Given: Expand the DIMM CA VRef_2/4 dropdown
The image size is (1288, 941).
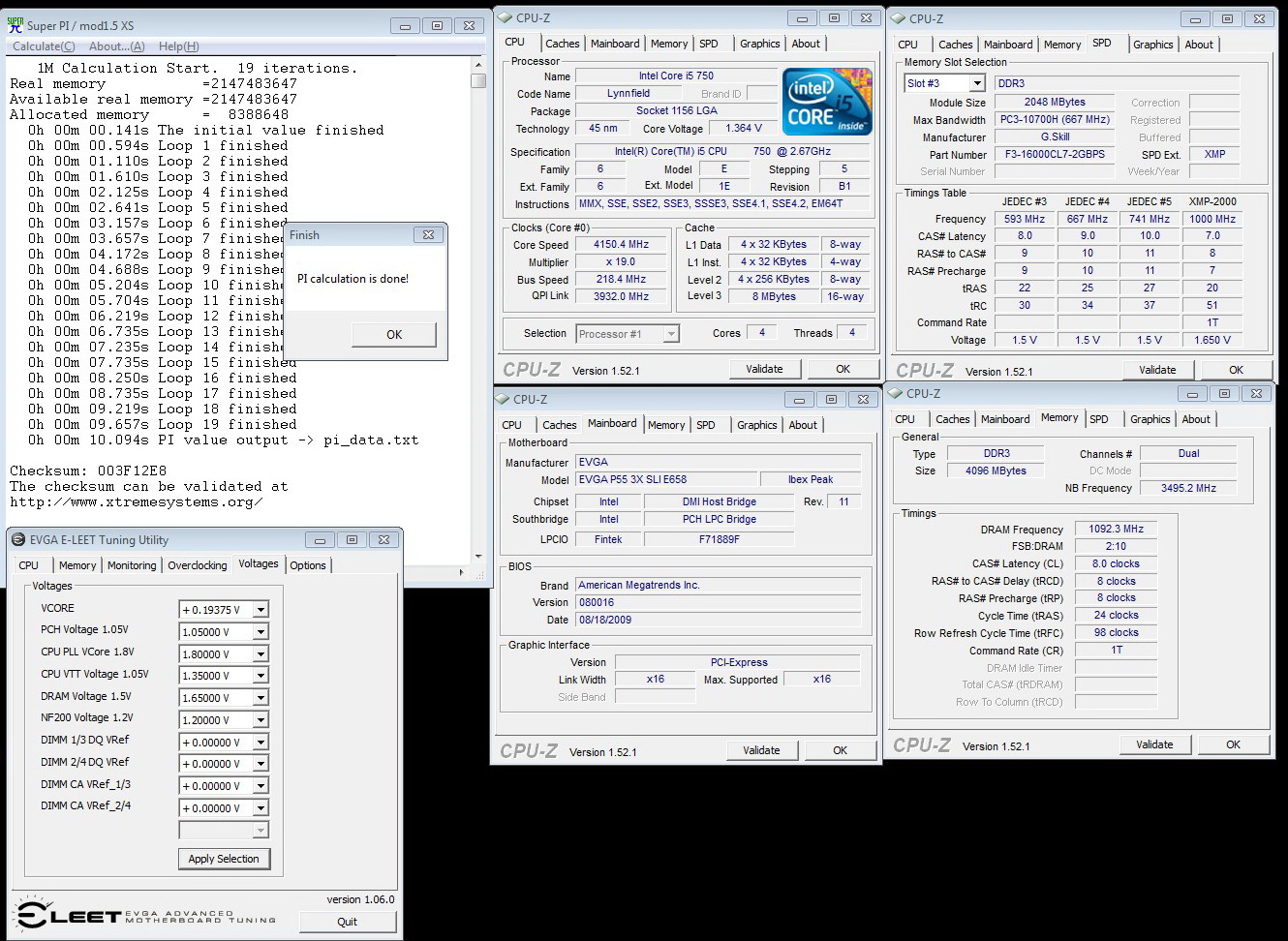Looking at the screenshot, I should click(260, 808).
